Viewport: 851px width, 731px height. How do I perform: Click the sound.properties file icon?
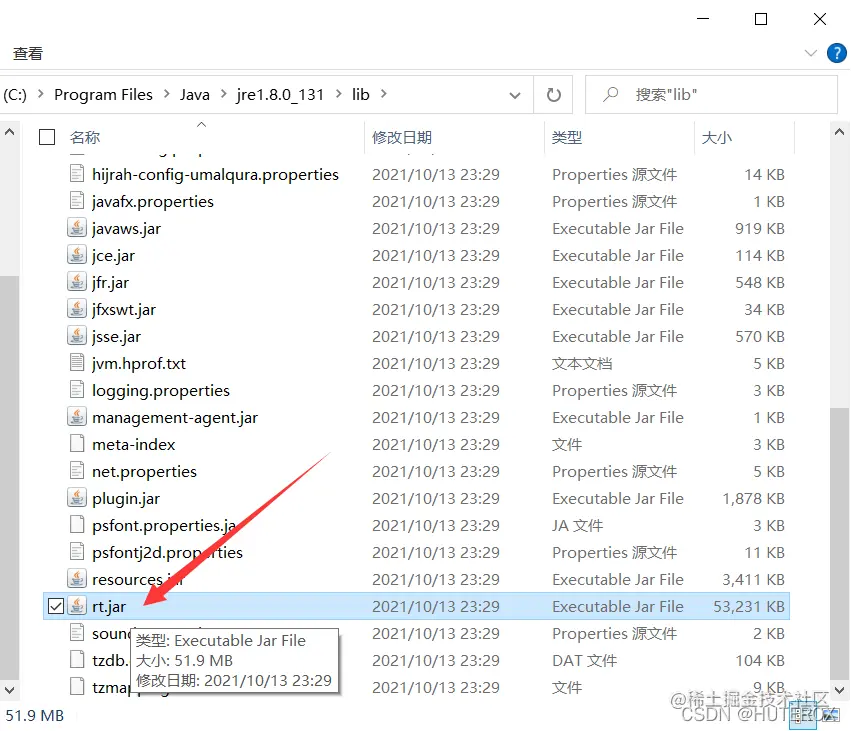77,633
